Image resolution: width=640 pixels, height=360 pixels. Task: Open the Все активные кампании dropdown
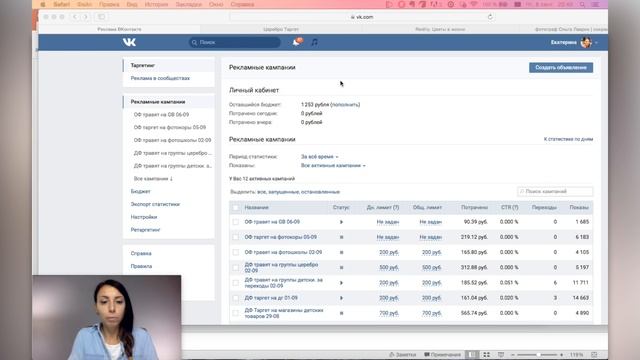[x=333, y=166]
